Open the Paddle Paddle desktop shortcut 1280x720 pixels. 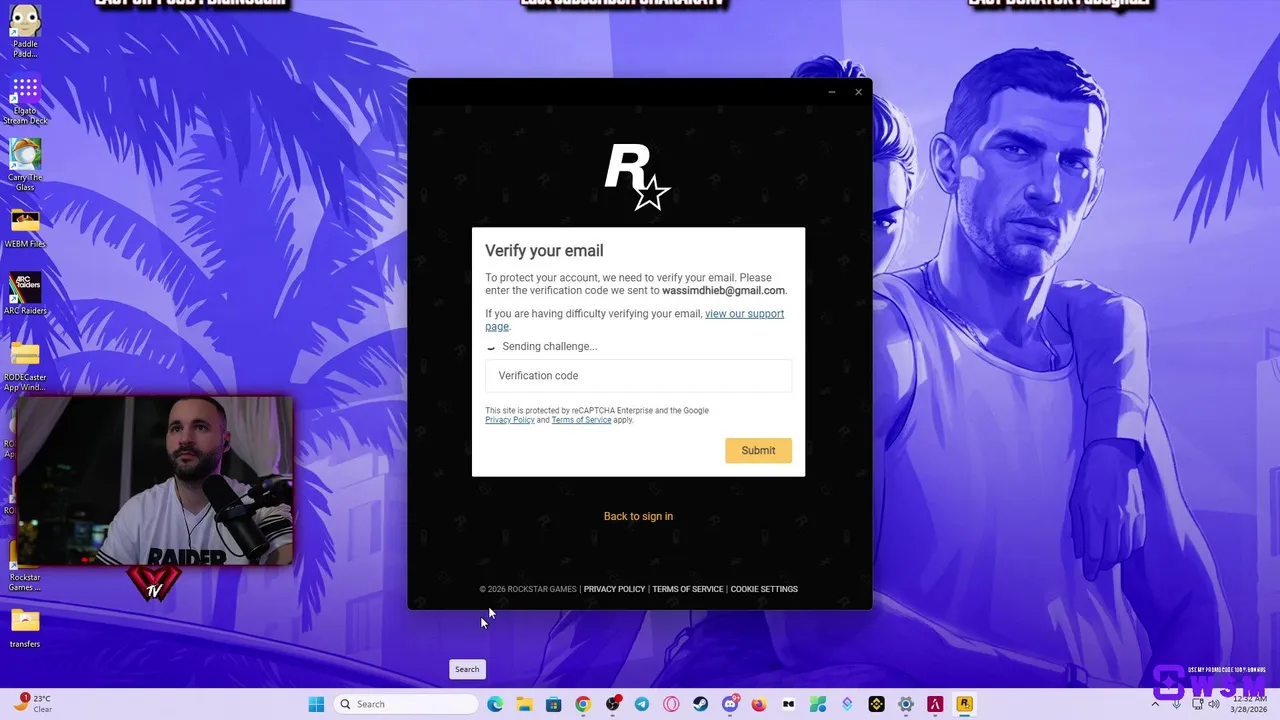tap(25, 30)
